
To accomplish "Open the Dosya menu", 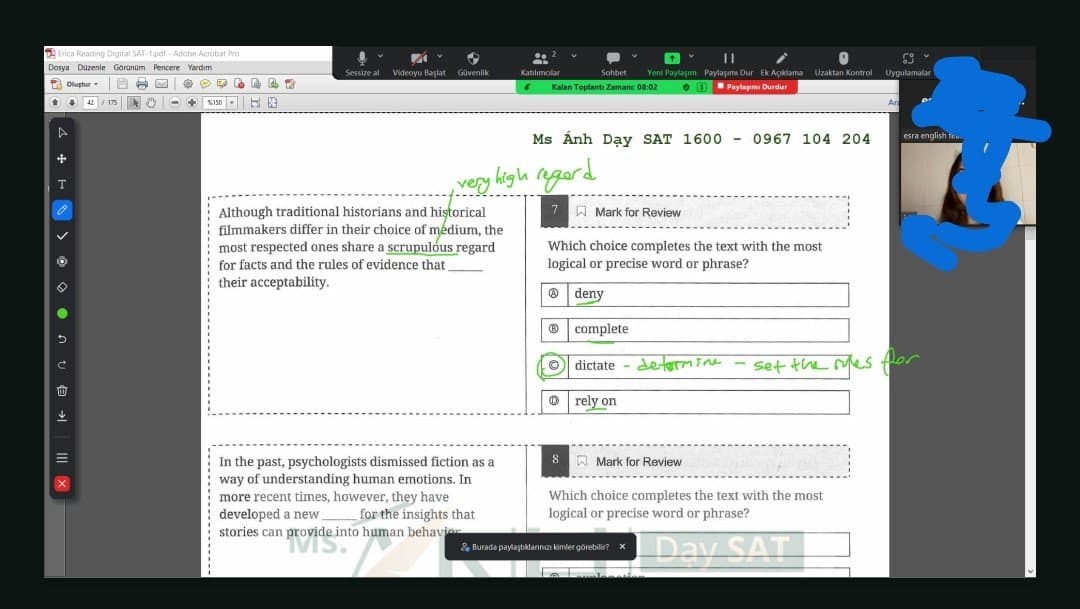I will [59, 68].
